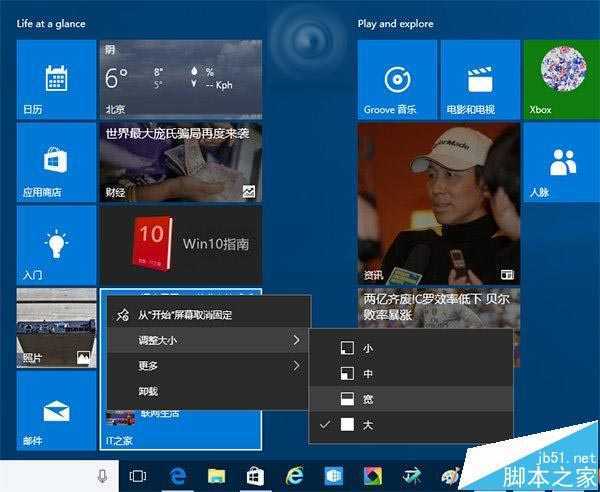Open the Xbox tile

(562, 80)
